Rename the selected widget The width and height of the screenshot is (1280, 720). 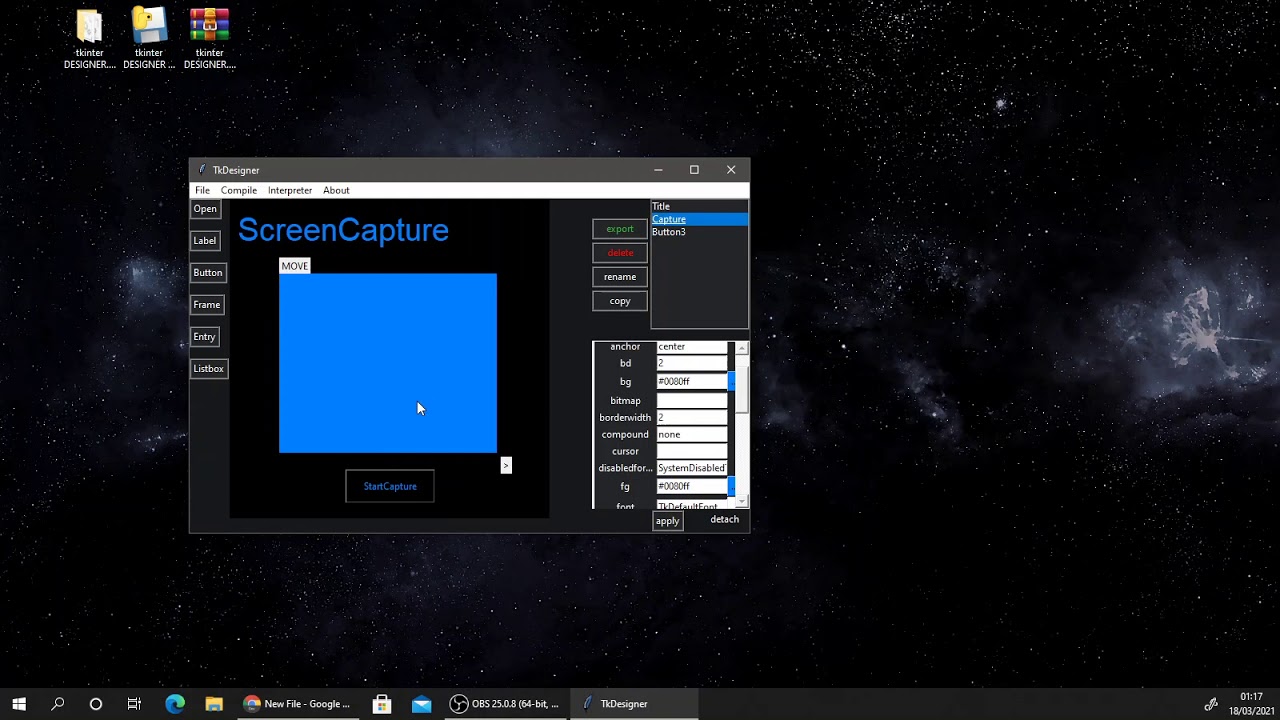(x=619, y=276)
